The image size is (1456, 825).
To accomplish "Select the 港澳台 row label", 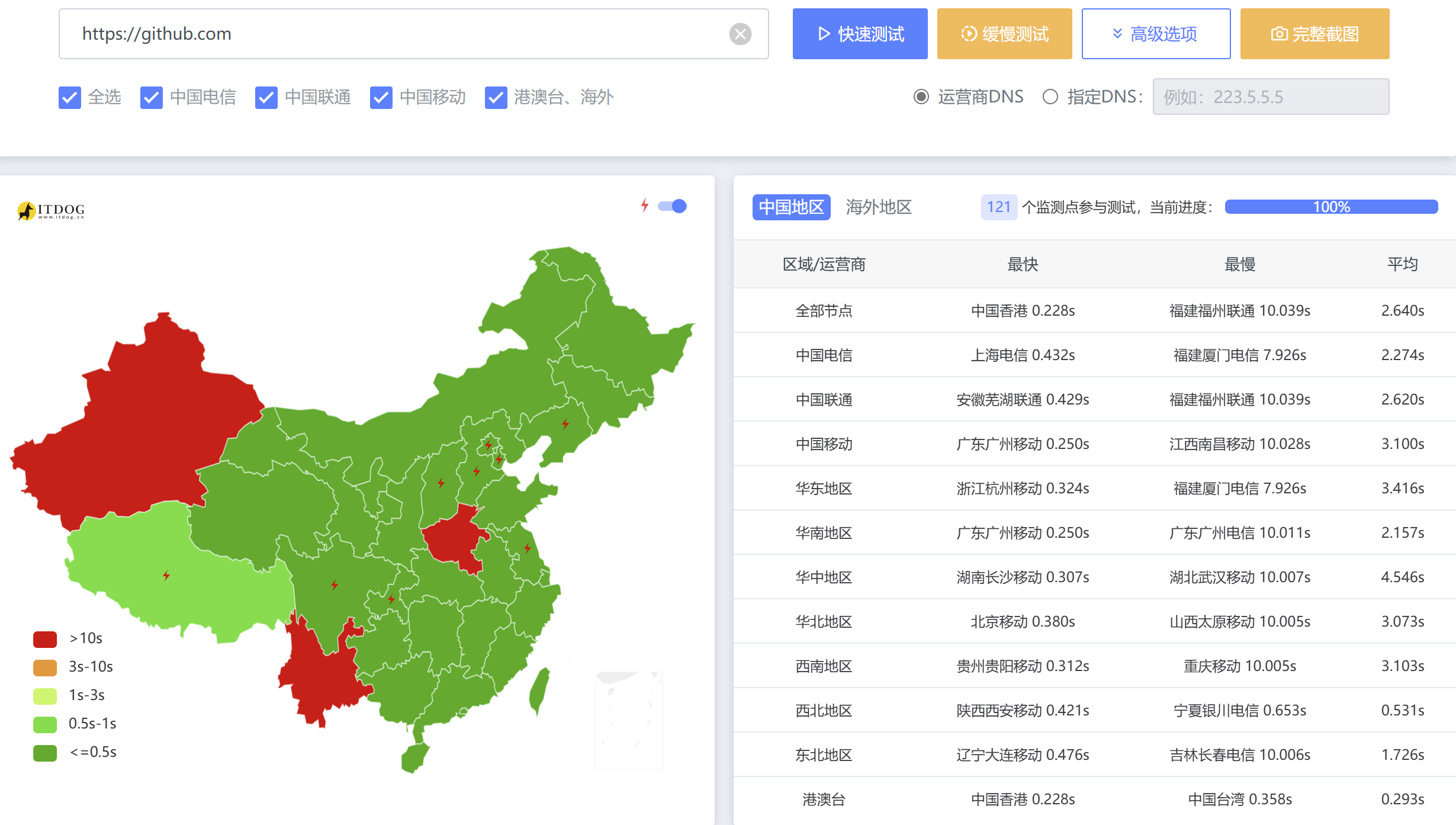I will point(824,799).
